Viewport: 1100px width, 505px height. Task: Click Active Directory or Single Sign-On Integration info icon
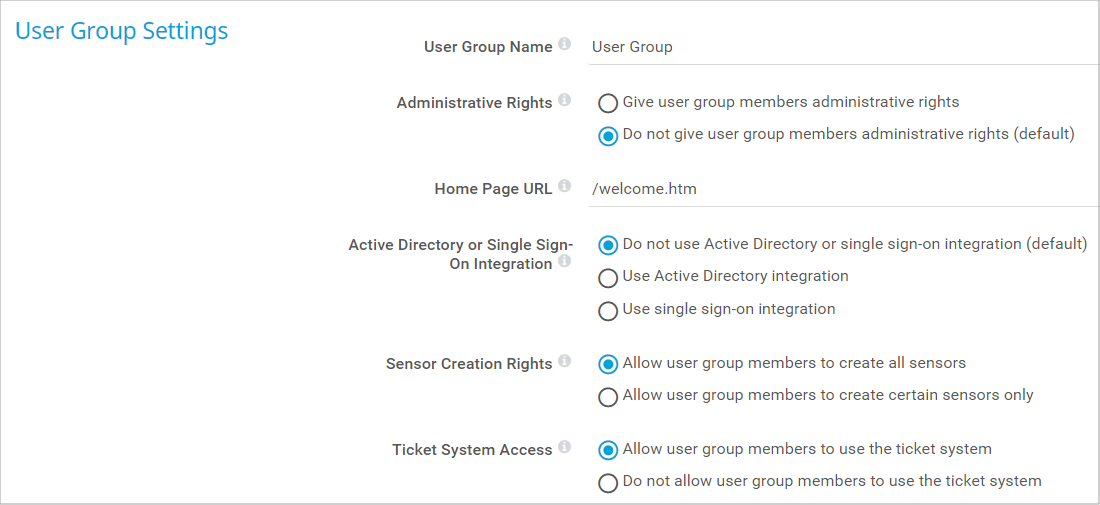tap(565, 262)
